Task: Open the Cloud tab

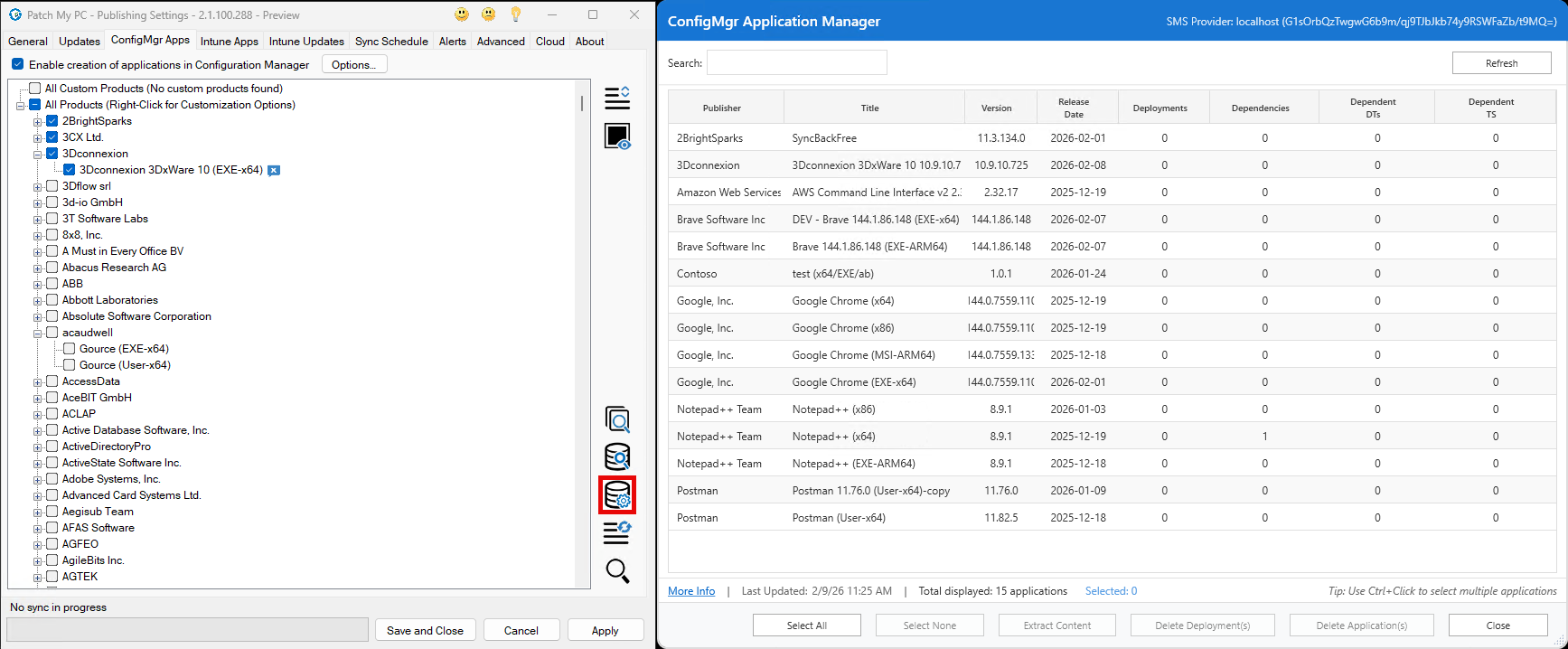Action: (x=550, y=41)
